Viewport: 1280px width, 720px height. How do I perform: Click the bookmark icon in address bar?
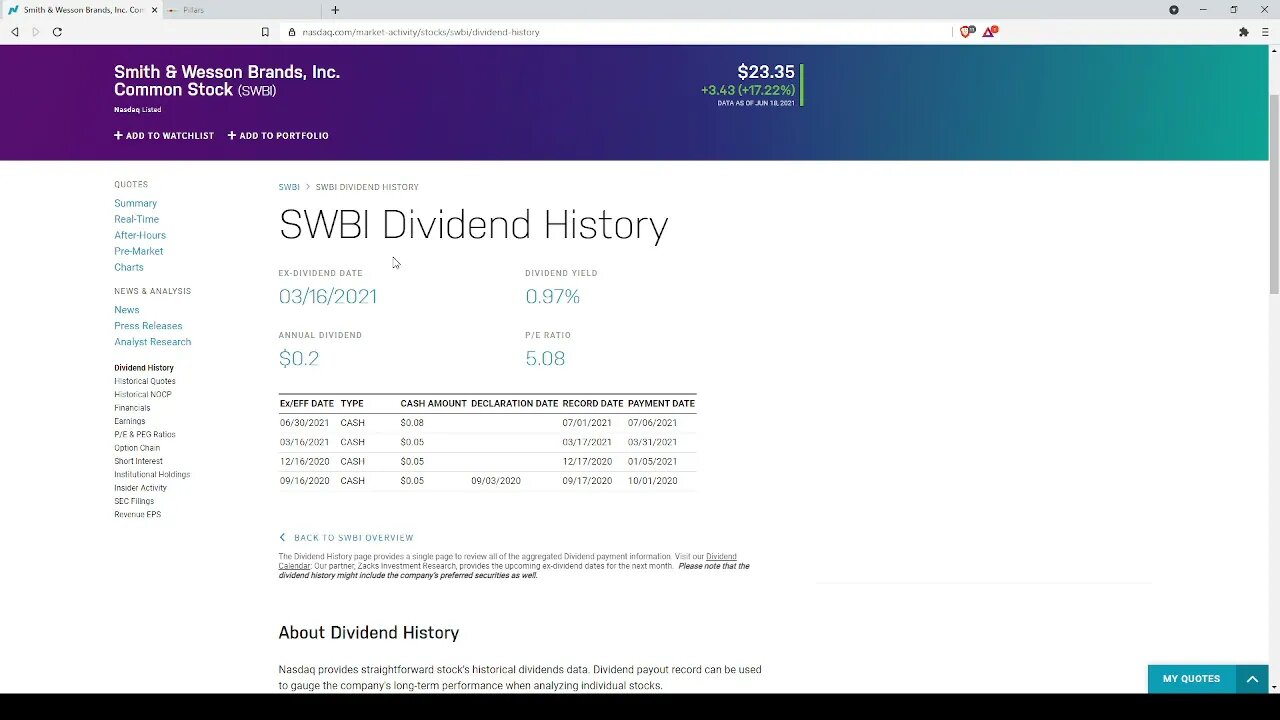tap(265, 32)
